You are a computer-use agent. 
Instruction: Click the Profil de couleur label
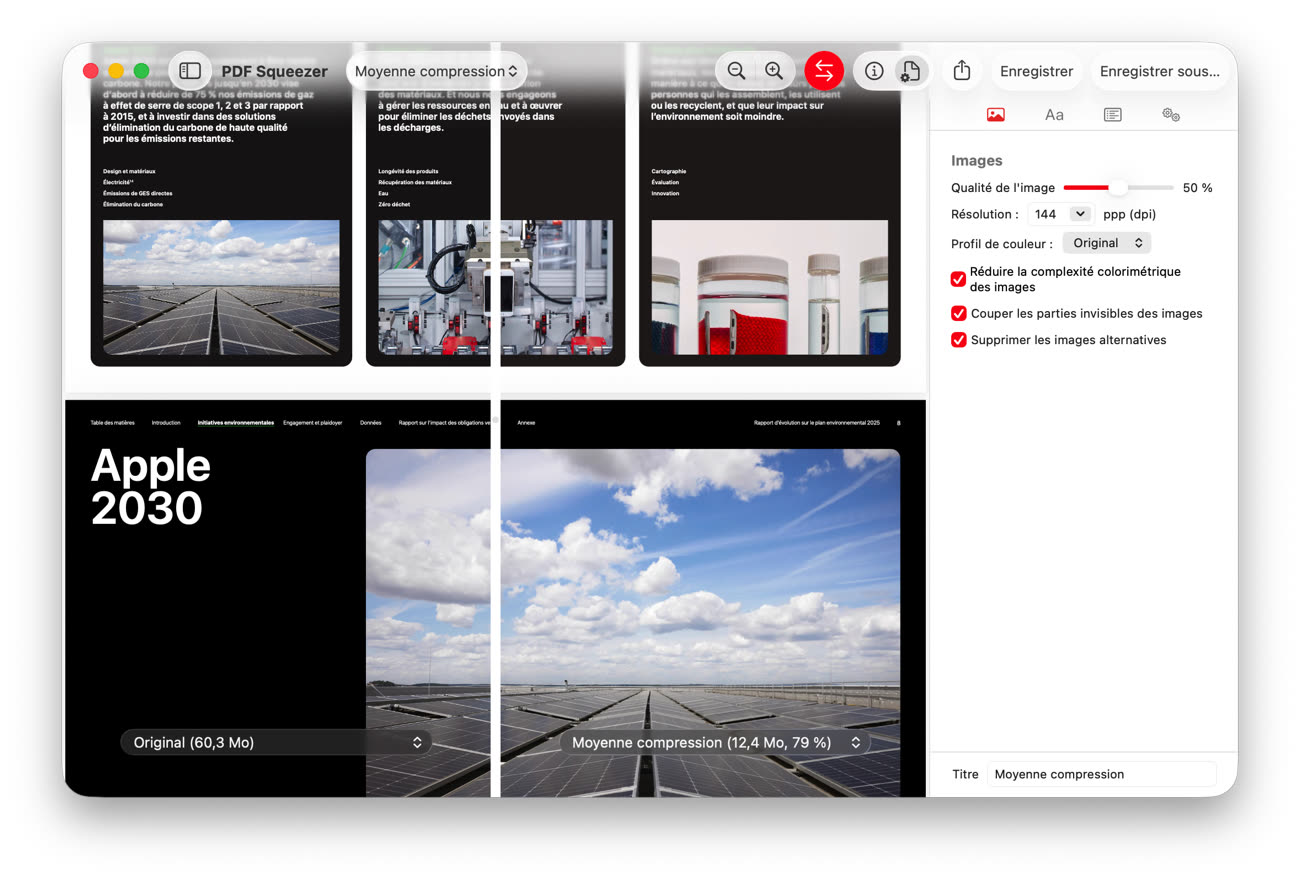1001,244
